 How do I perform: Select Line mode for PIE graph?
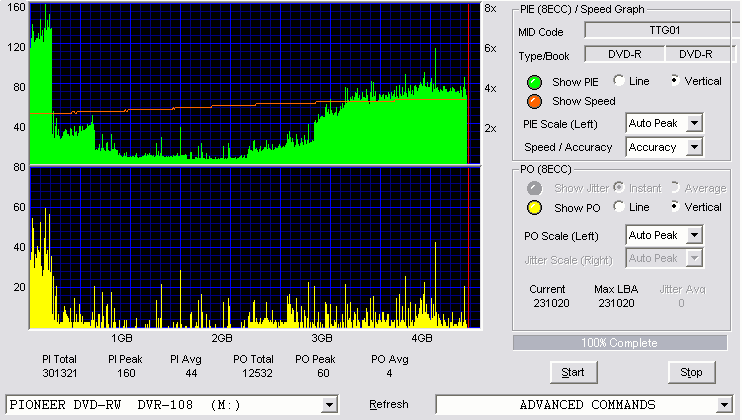619,80
